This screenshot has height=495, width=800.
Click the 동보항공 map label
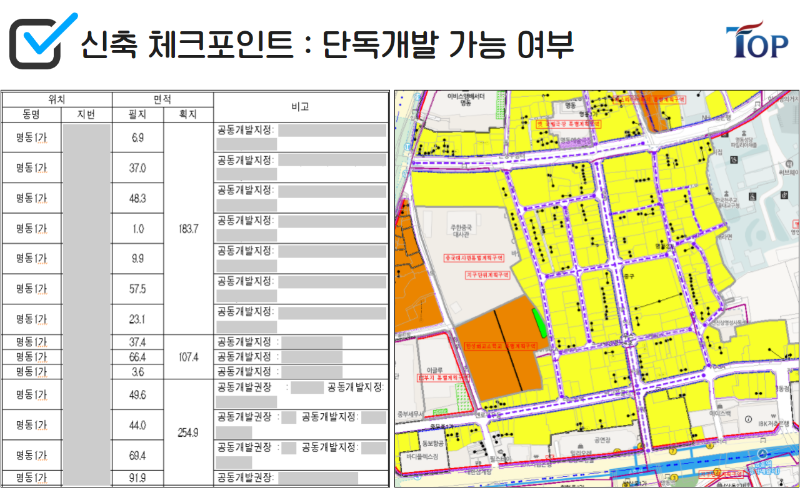tap(433, 443)
